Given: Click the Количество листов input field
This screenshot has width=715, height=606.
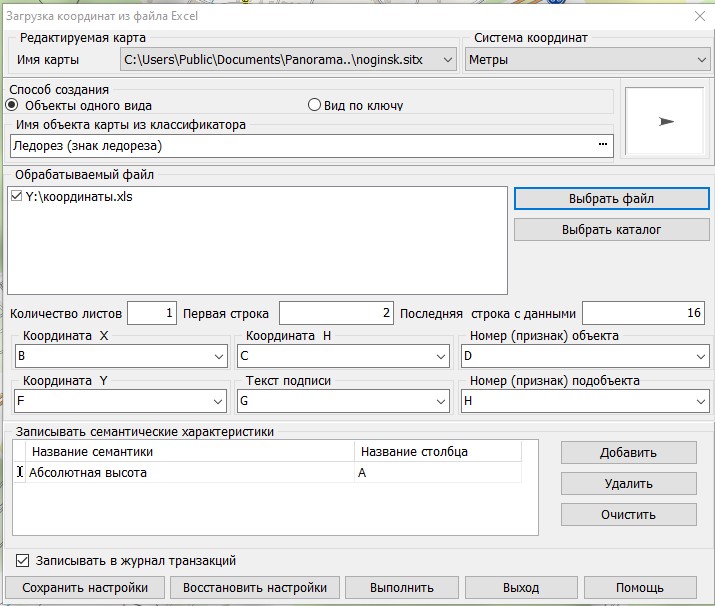Looking at the screenshot, I should click(x=152, y=313).
